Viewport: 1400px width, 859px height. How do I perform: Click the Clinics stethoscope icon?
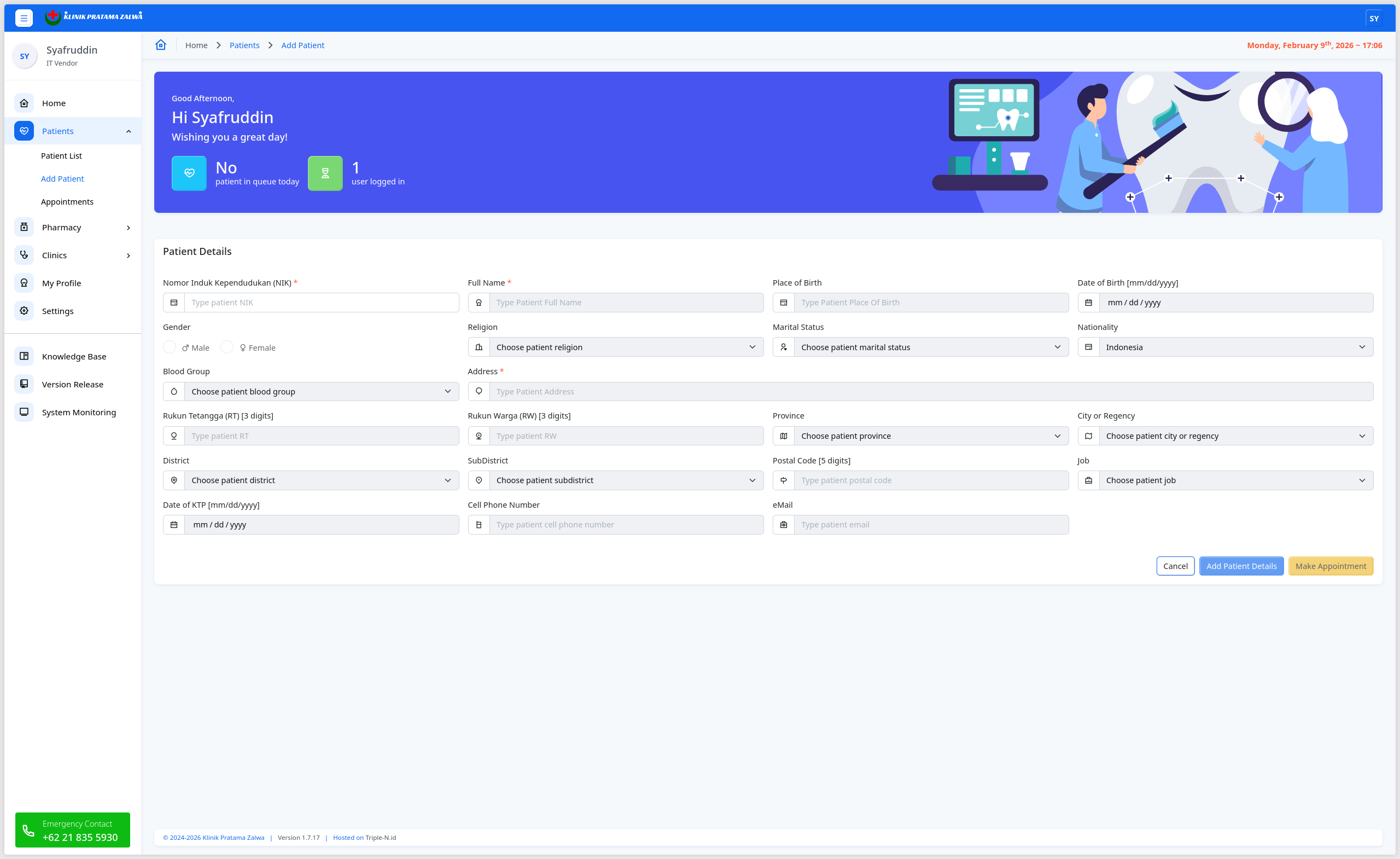tap(24, 256)
